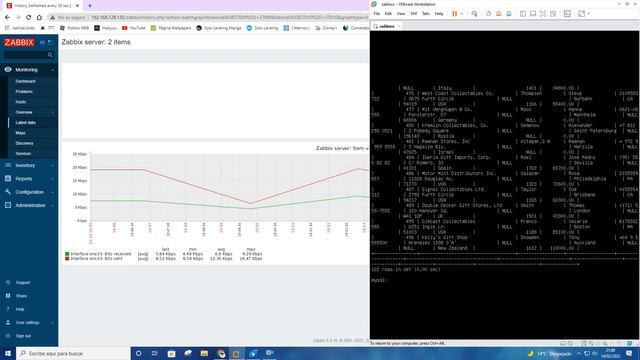Open VMware VM menu

tap(414, 13)
